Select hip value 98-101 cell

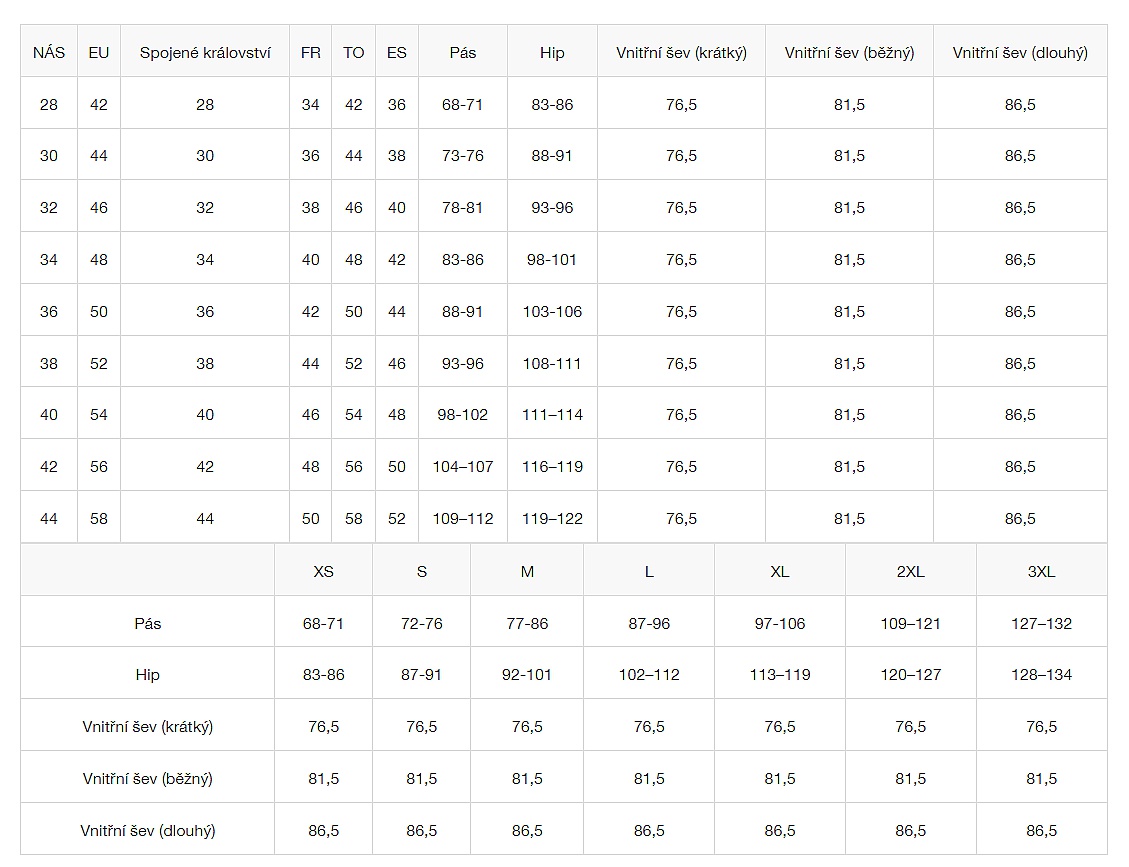[x=552, y=260]
